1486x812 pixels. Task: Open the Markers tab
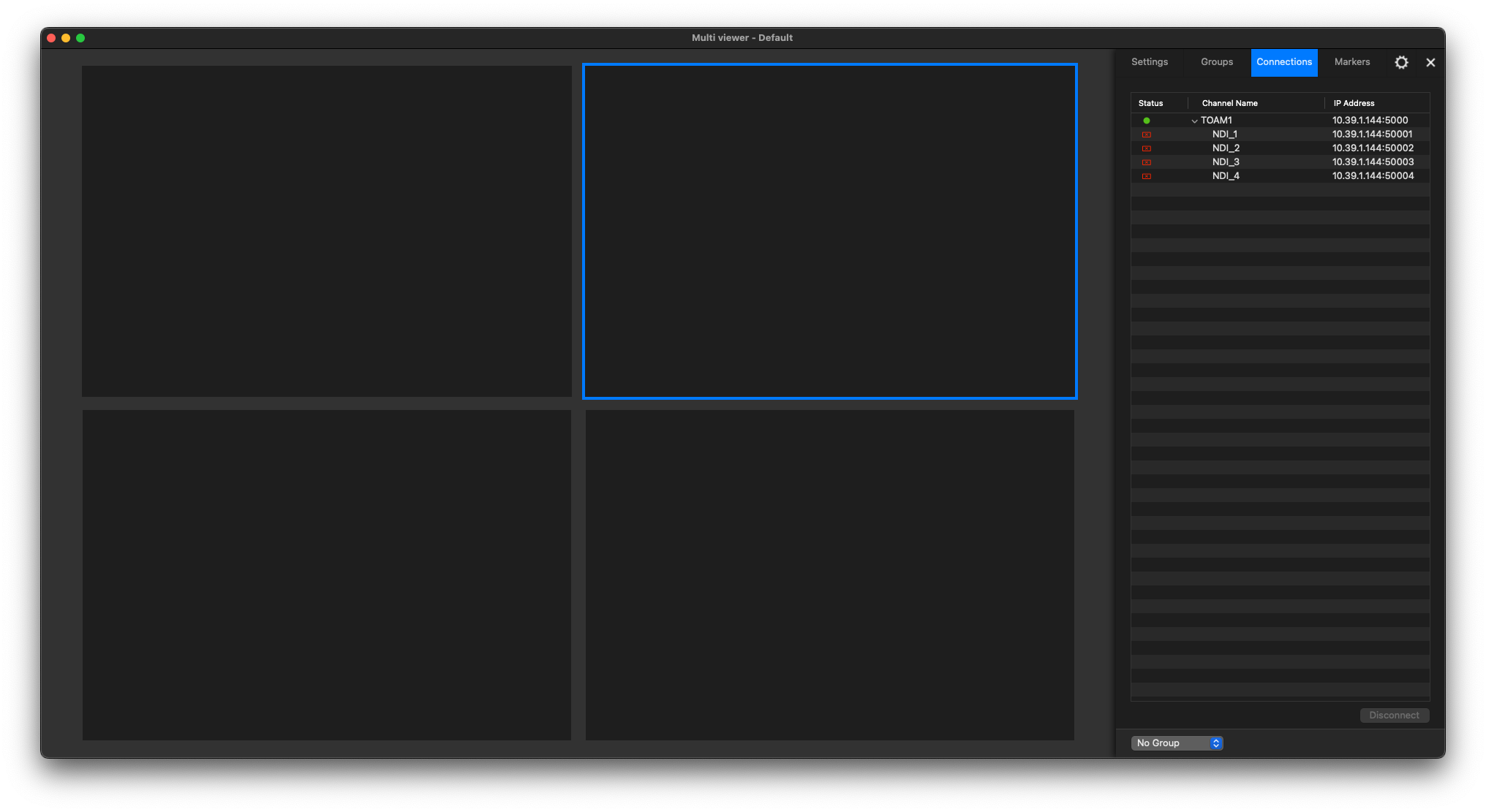tap(1352, 62)
